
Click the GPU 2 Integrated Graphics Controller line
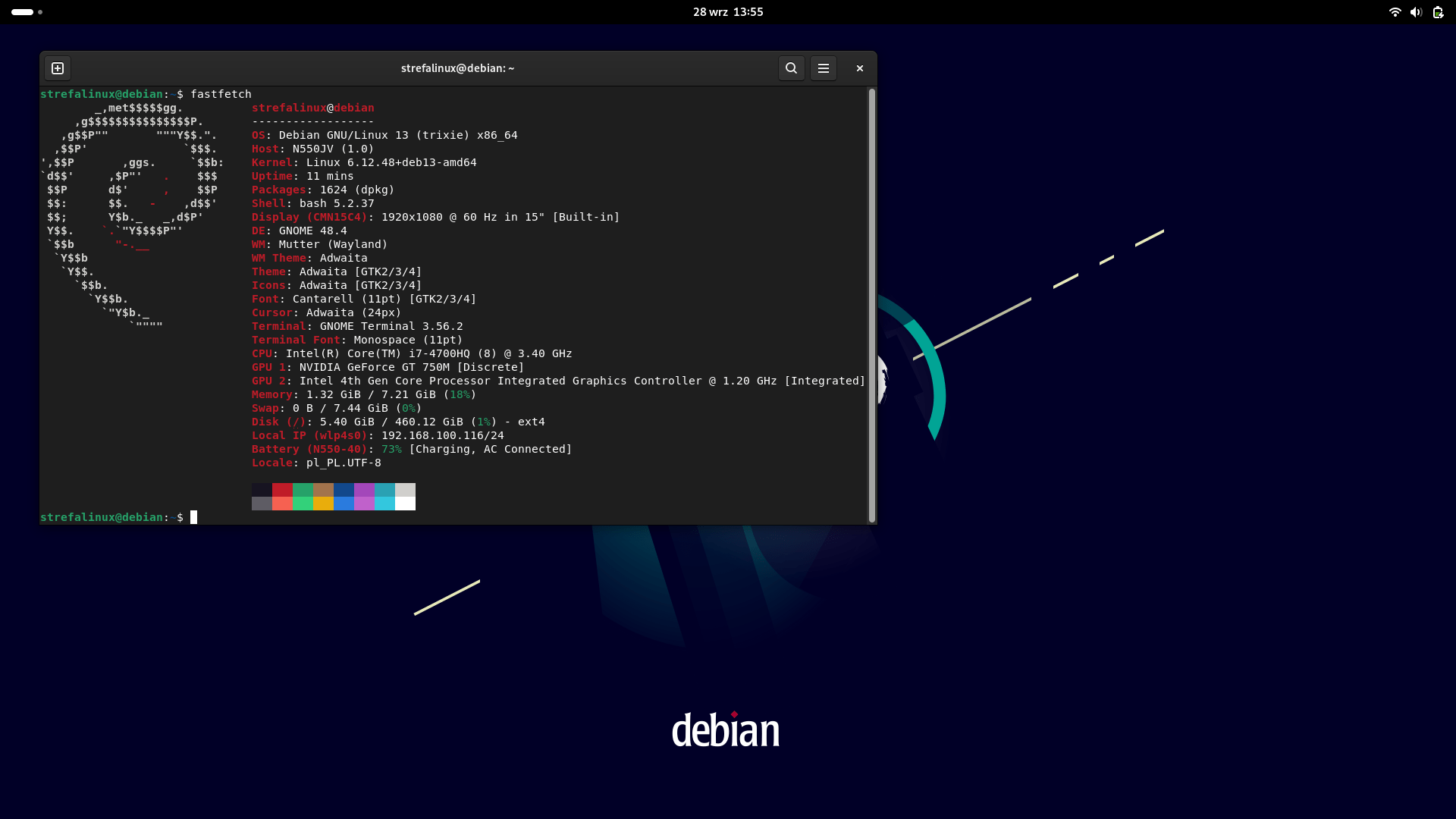(558, 381)
